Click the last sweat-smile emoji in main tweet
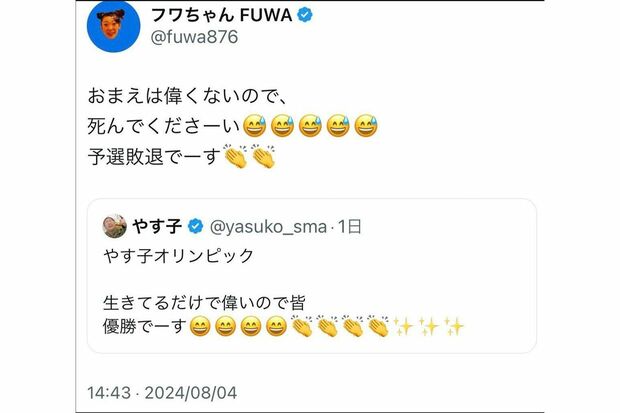Image resolution: width=620 pixels, height=413 pixels. click(x=366, y=129)
